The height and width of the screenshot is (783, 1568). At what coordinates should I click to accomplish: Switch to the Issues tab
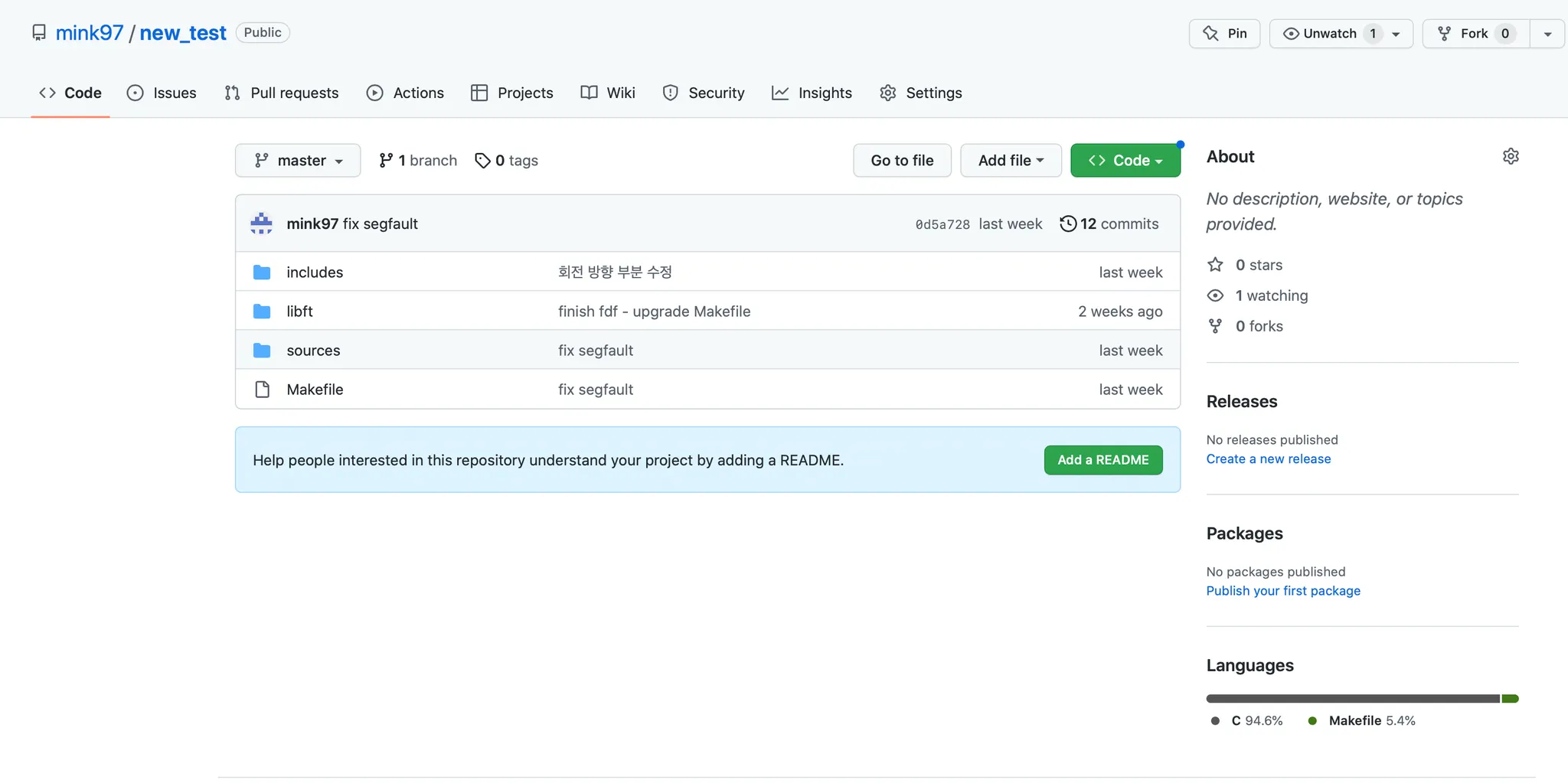tap(162, 93)
